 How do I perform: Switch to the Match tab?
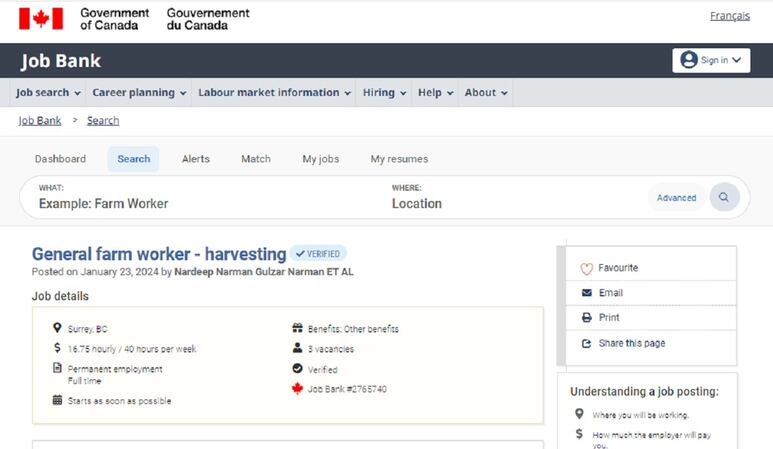pyautogui.click(x=256, y=159)
